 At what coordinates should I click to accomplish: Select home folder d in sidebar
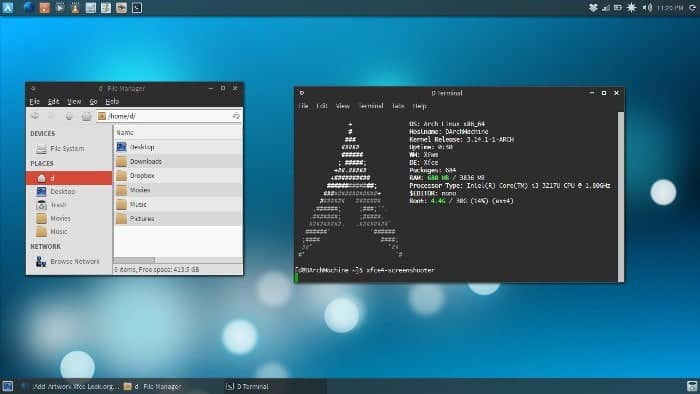(x=69, y=178)
